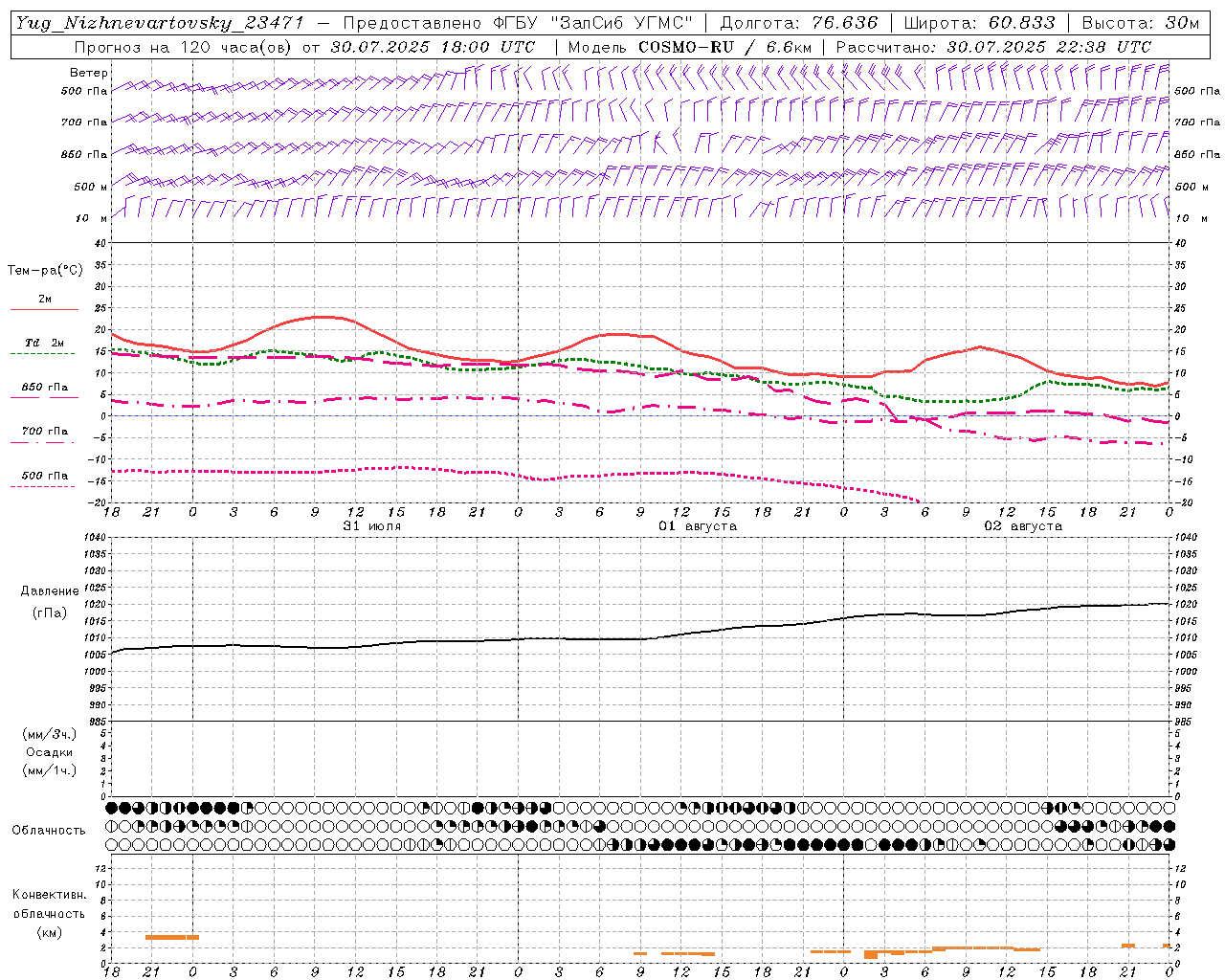1225x980 pixels.
Task: Click the 985 value on the left pressure axis
Action: click(x=98, y=722)
